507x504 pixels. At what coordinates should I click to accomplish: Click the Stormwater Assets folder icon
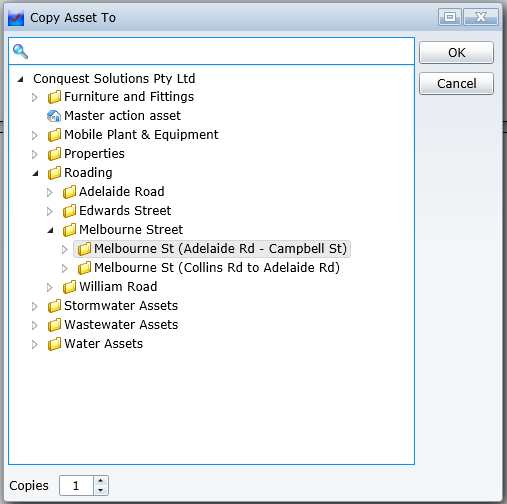pyautogui.click(x=54, y=306)
